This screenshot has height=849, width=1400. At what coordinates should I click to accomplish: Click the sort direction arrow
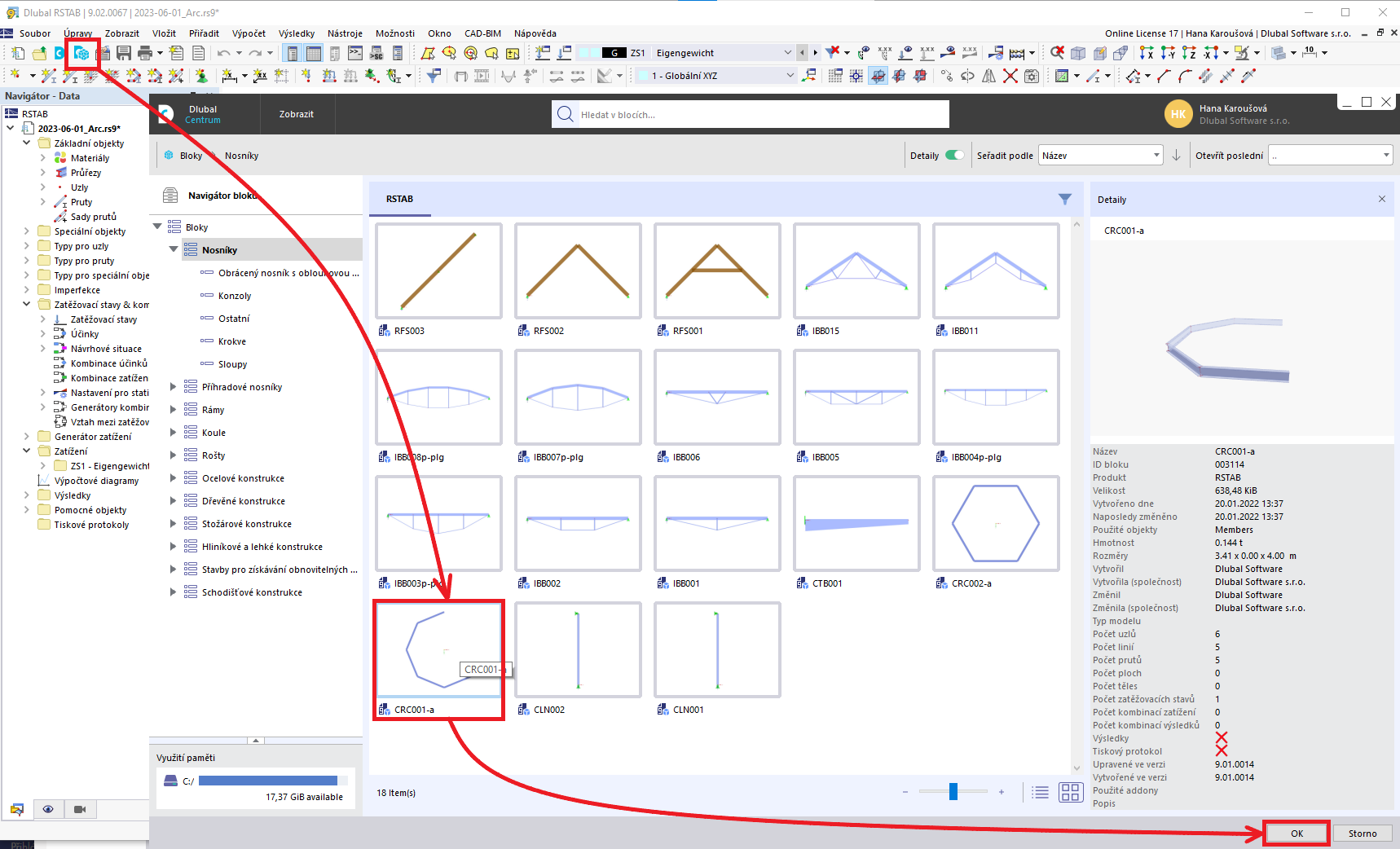pos(1176,156)
